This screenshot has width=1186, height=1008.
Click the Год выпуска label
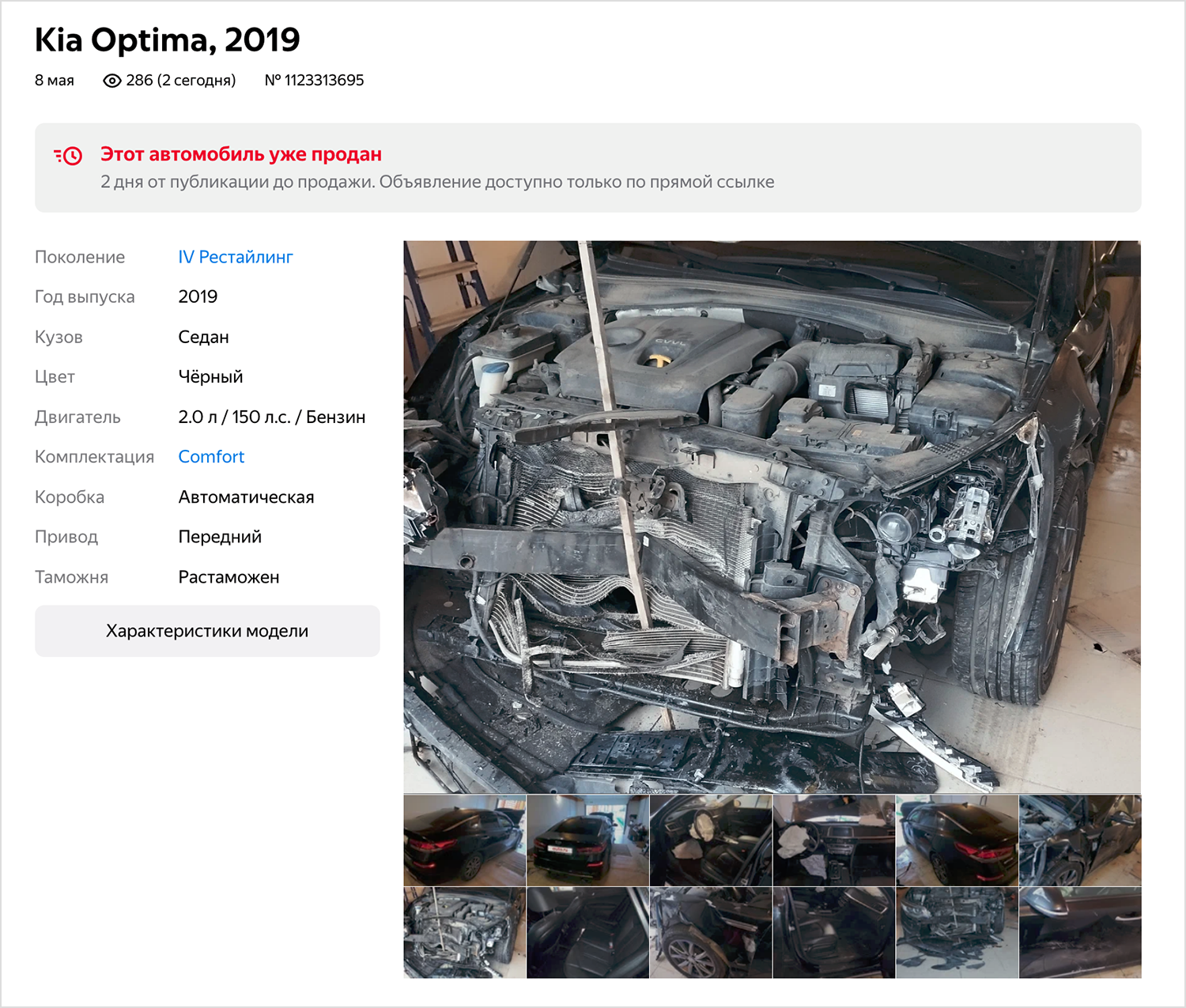coord(85,297)
